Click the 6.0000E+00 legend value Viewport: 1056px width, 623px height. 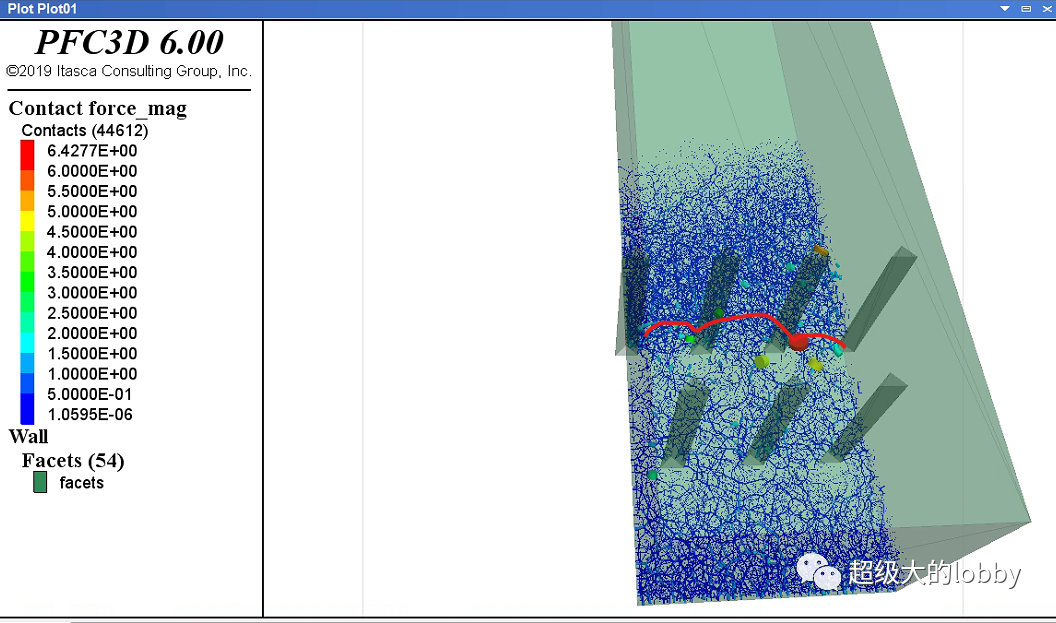coord(92,171)
